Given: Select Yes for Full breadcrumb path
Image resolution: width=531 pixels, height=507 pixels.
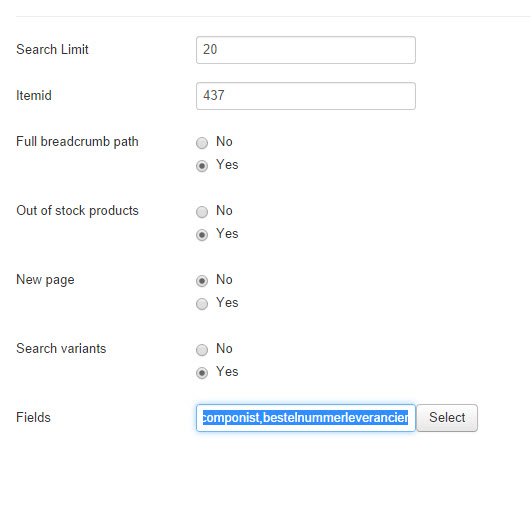Looking at the screenshot, I should click(202, 166).
